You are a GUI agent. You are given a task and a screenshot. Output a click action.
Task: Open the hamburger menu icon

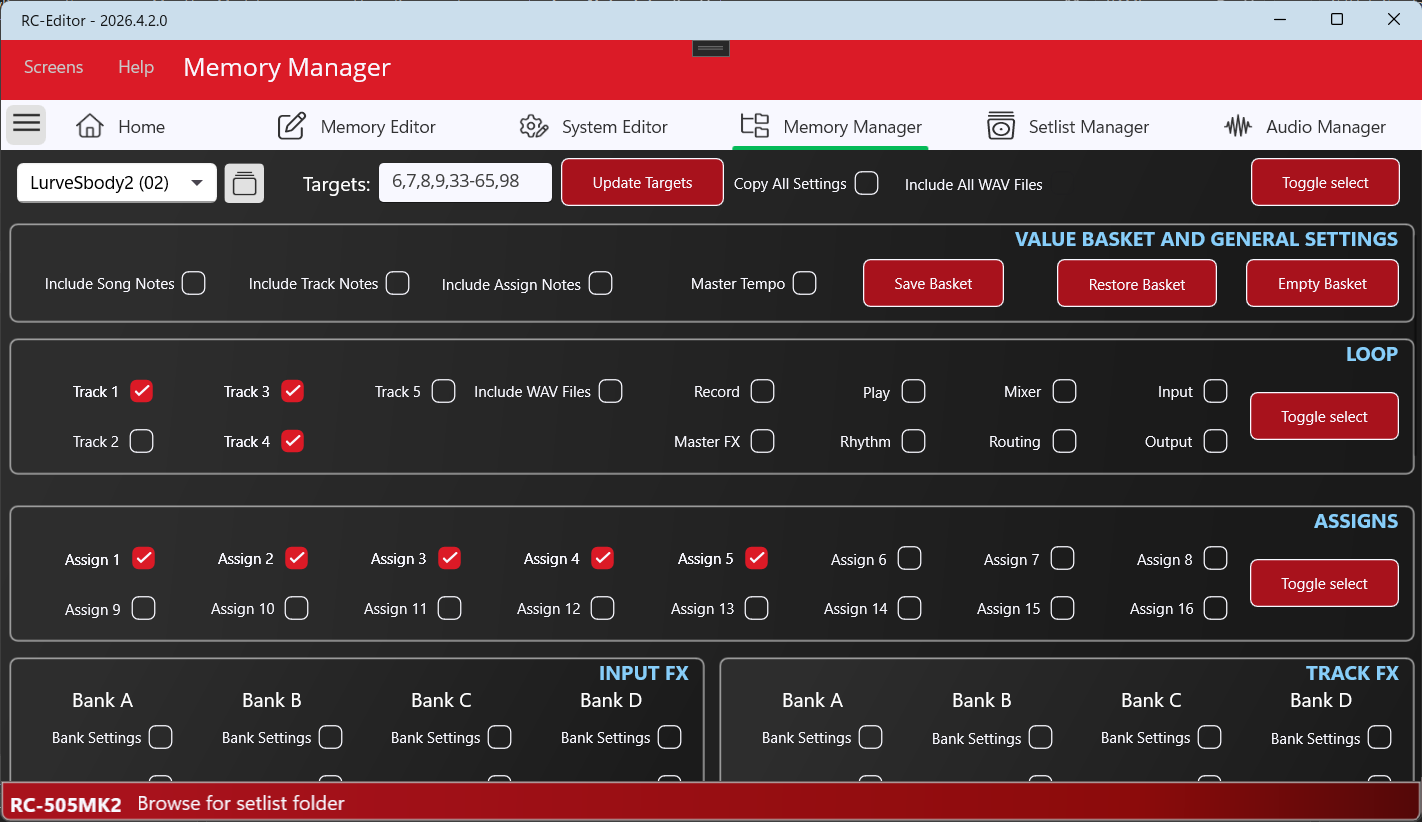click(27, 124)
